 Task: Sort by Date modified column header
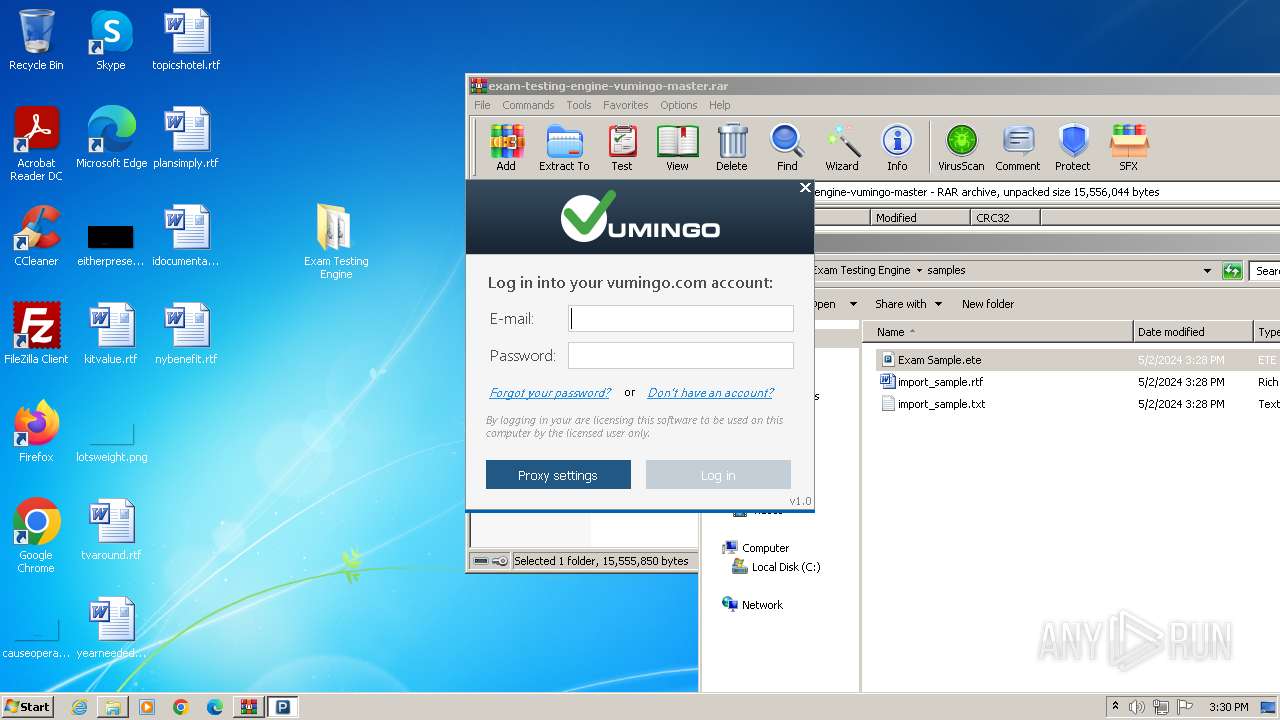point(1193,332)
